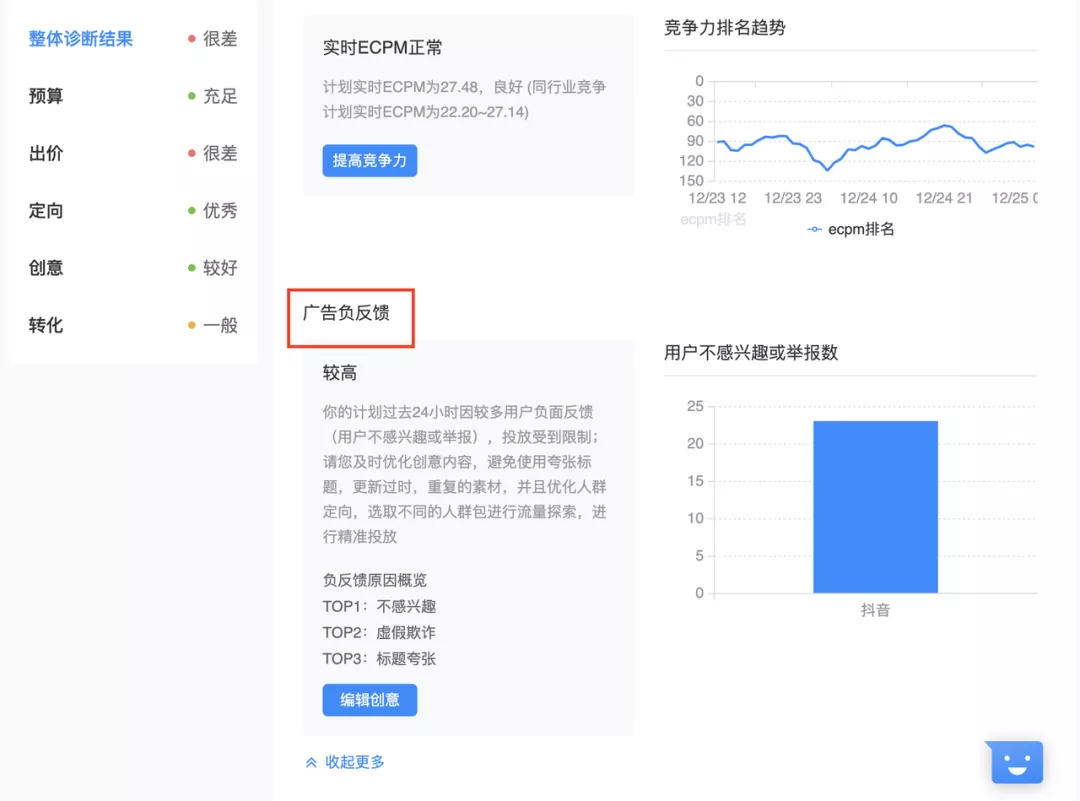The height and width of the screenshot is (801, 1080).
Task: Click the blue 抖音 bar in the chart
Action: click(x=875, y=505)
